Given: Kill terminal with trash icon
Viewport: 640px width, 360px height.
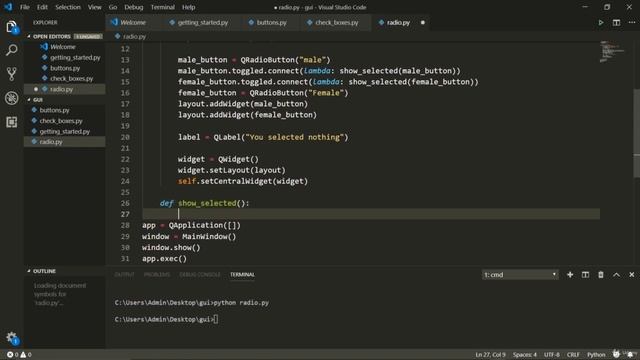Looking at the screenshot, I should coord(601,275).
